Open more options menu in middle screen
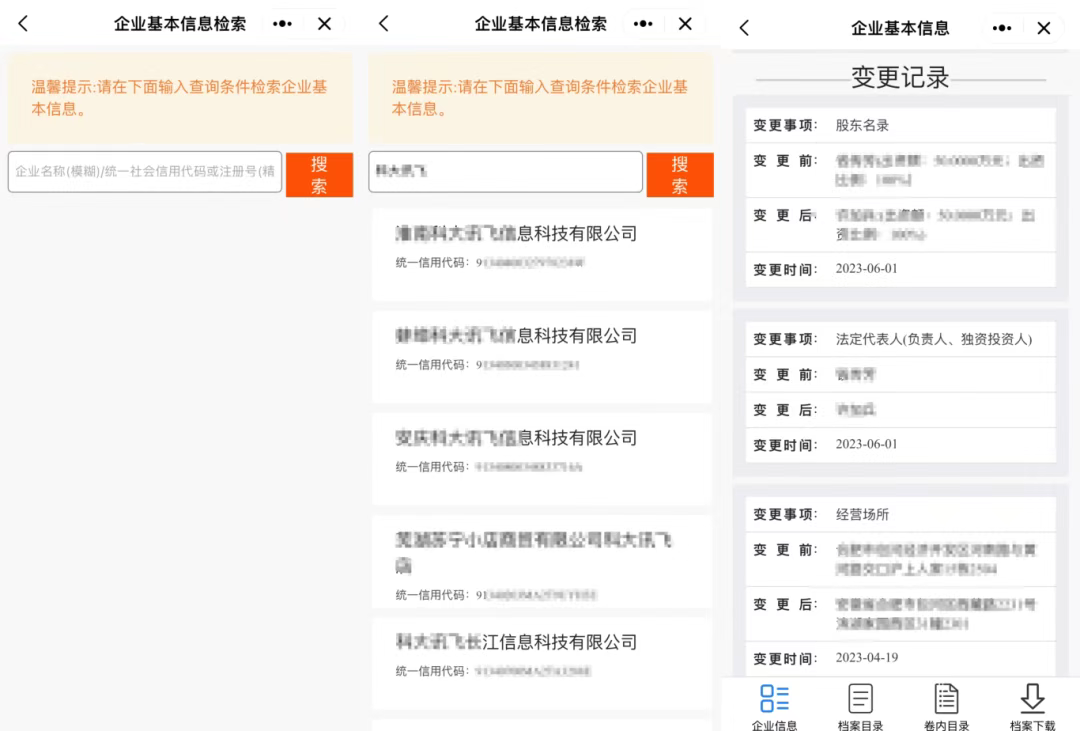The height and width of the screenshot is (731, 1080). pyautogui.click(x=643, y=24)
